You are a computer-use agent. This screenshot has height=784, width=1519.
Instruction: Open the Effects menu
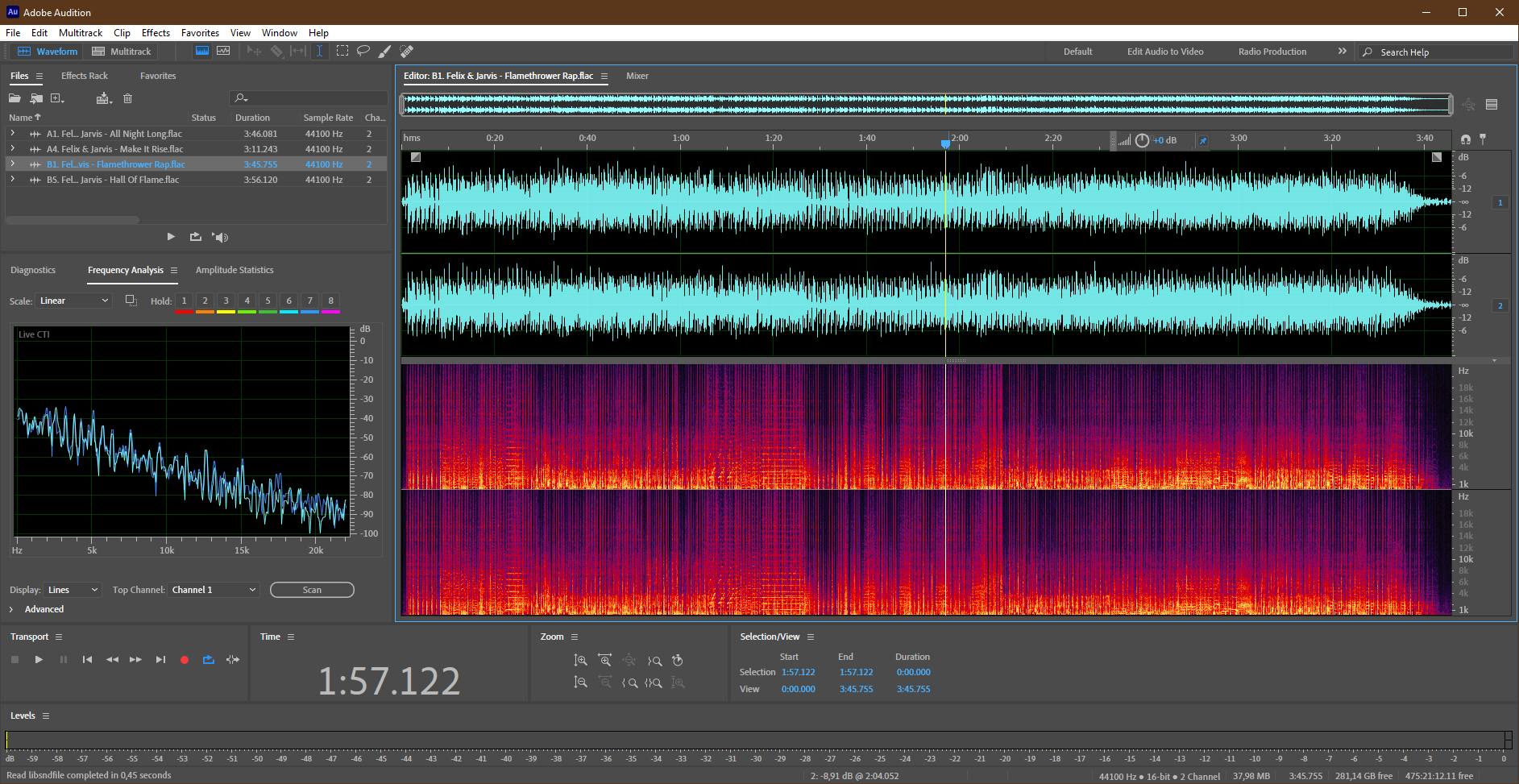coord(156,33)
